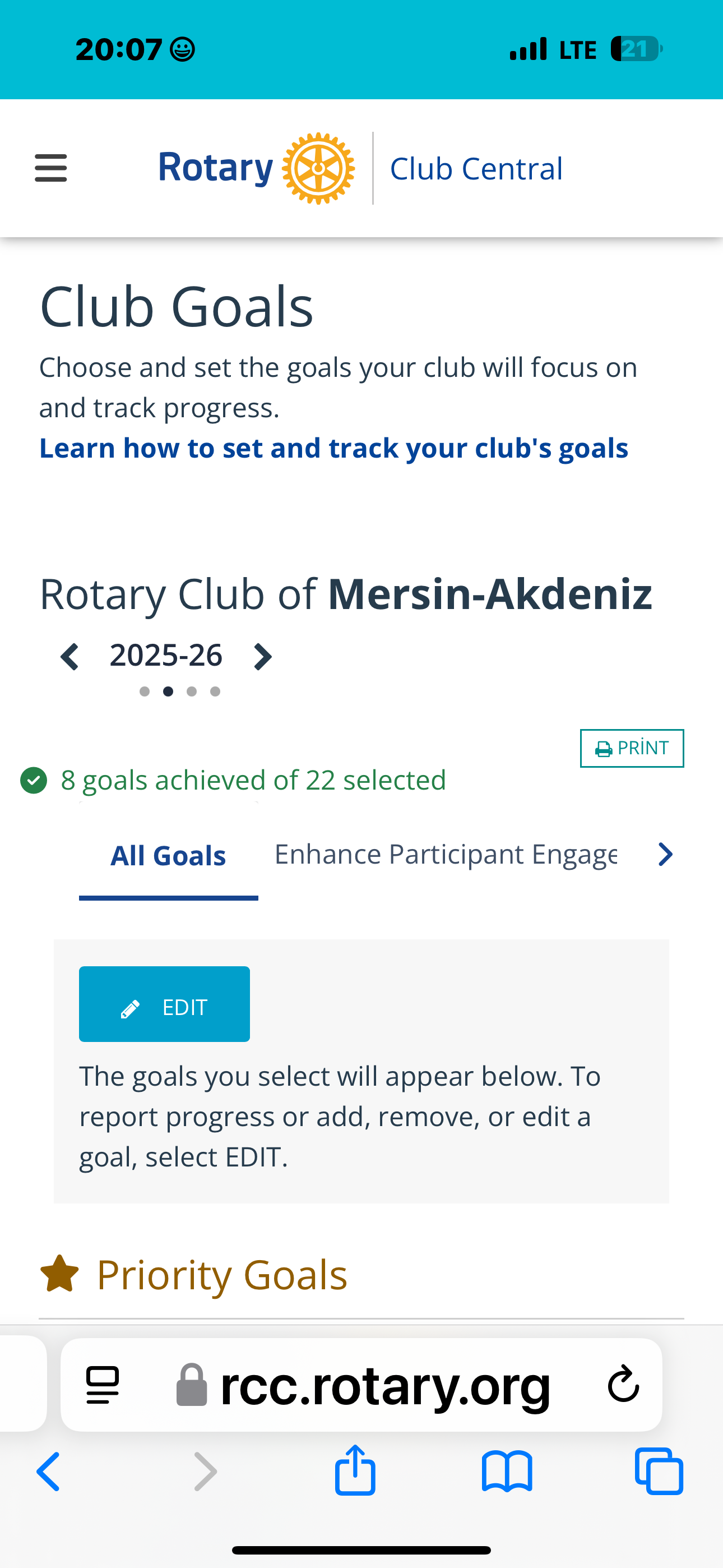Image resolution: width=723 pixels, height=1568 pixels.
Task: Select the third year pagination dot
Action: (x=192, y=691)
